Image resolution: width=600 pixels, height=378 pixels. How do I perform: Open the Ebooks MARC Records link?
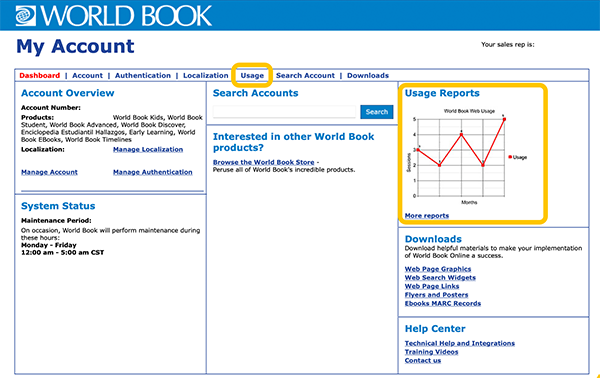tap(443, 303)
